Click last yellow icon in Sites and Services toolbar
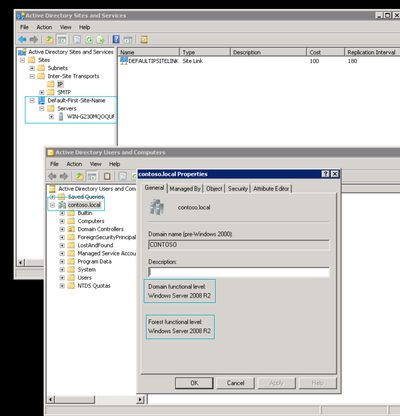 pyautogui.click(x=144, y=40)
